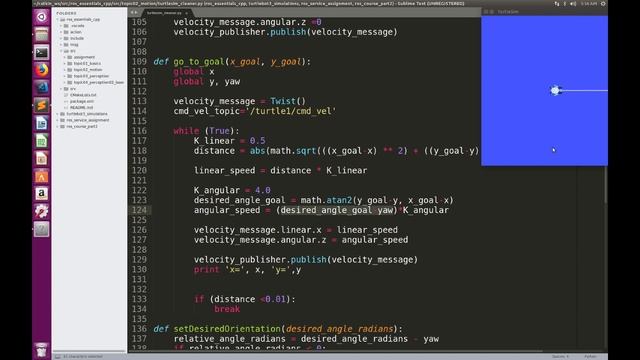This screenshot has height=360, width=640.
Task: Click tab navigation arrows above editor
Action: coord(134,13)
